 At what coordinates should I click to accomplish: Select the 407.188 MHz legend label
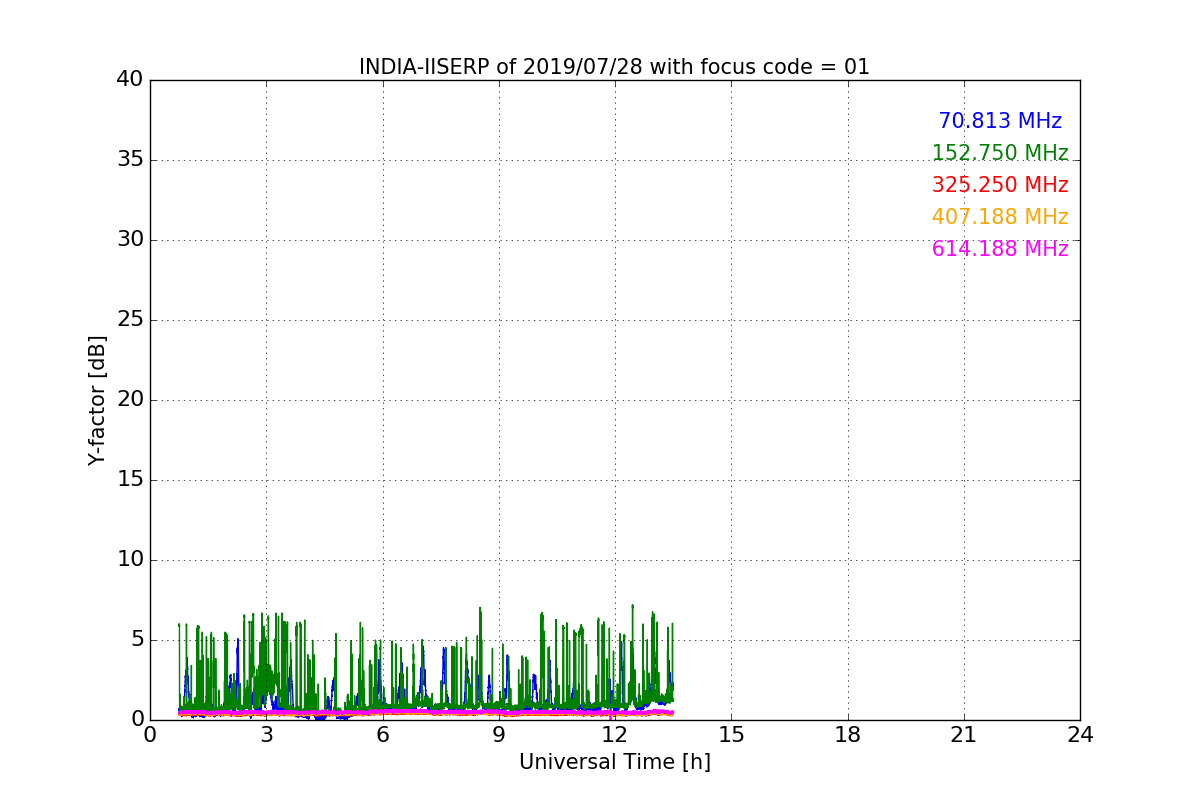tap(1000, 217)
